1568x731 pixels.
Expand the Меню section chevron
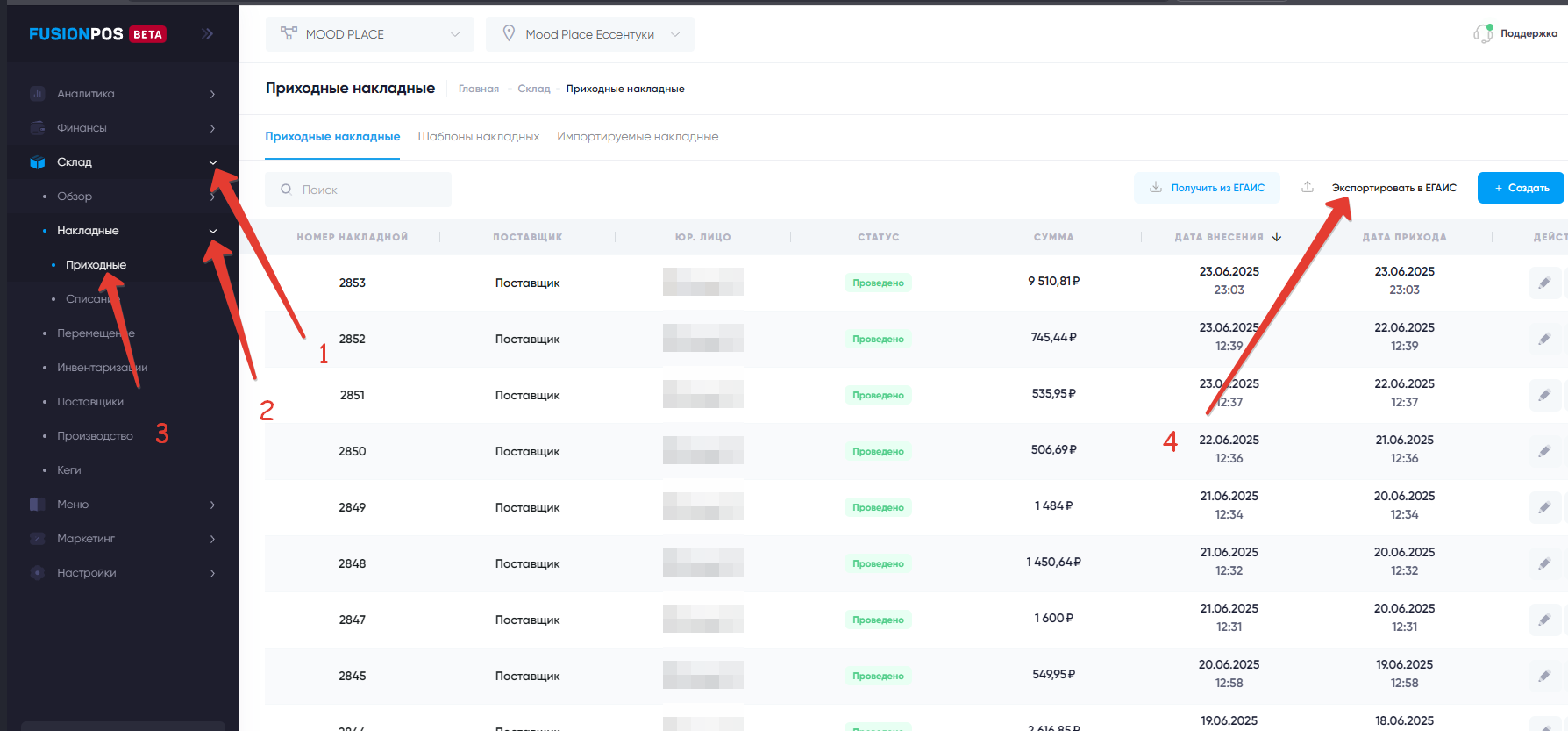[212, 505]
